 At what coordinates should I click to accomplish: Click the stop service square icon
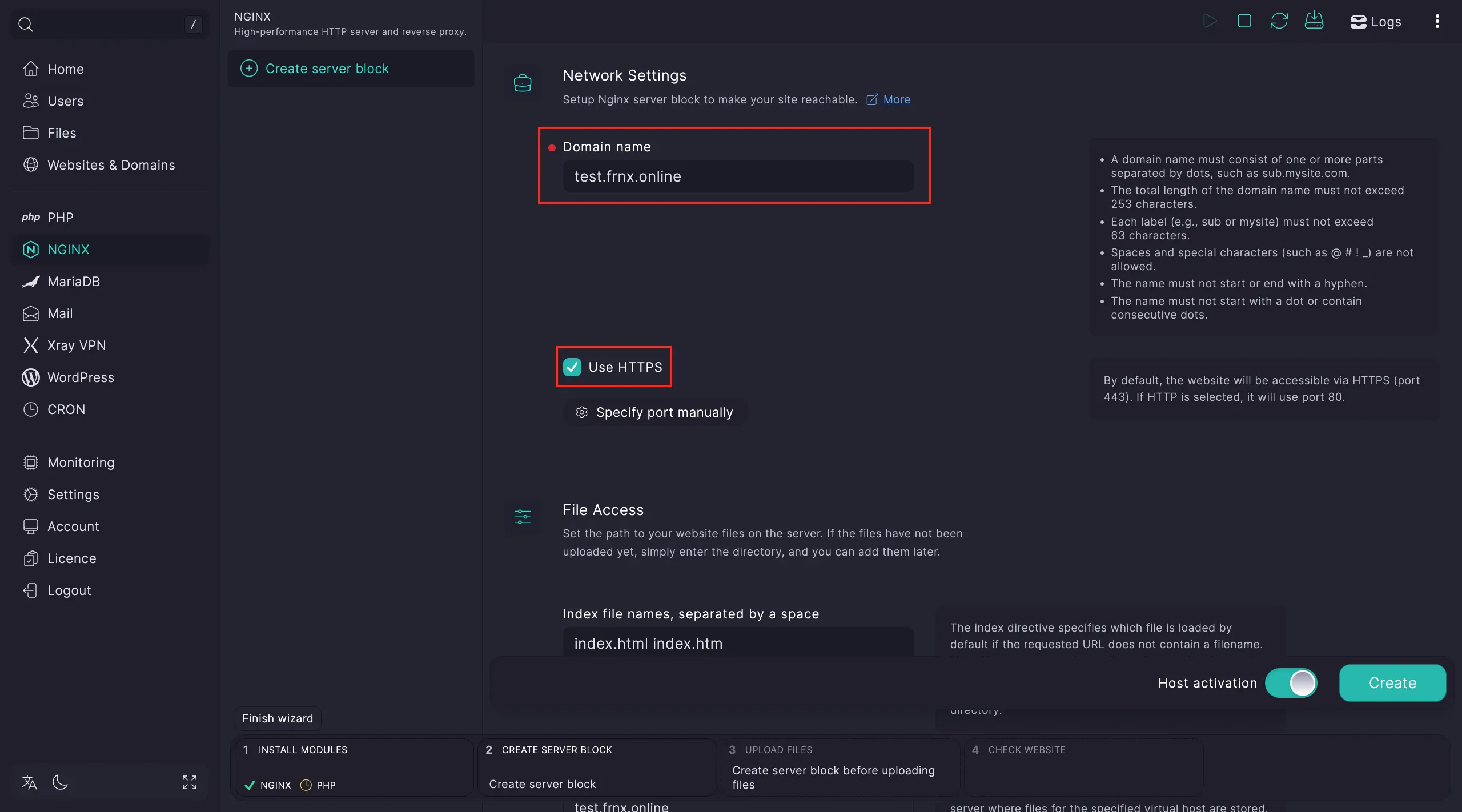point(1244,21)
